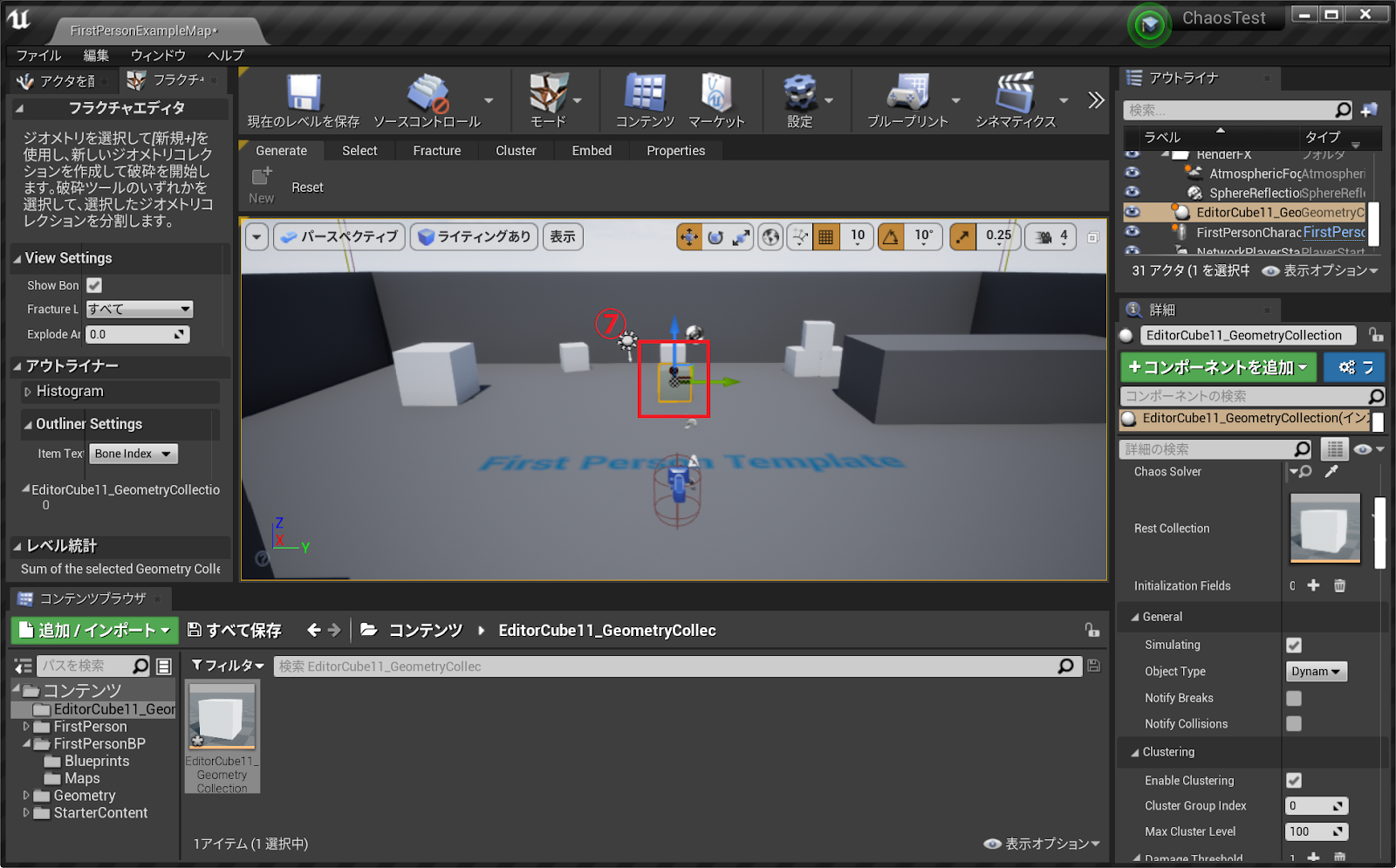Viewport: 1396px width, 868px height.
Task: Open the 編集 menu
Action: (96, 55)
